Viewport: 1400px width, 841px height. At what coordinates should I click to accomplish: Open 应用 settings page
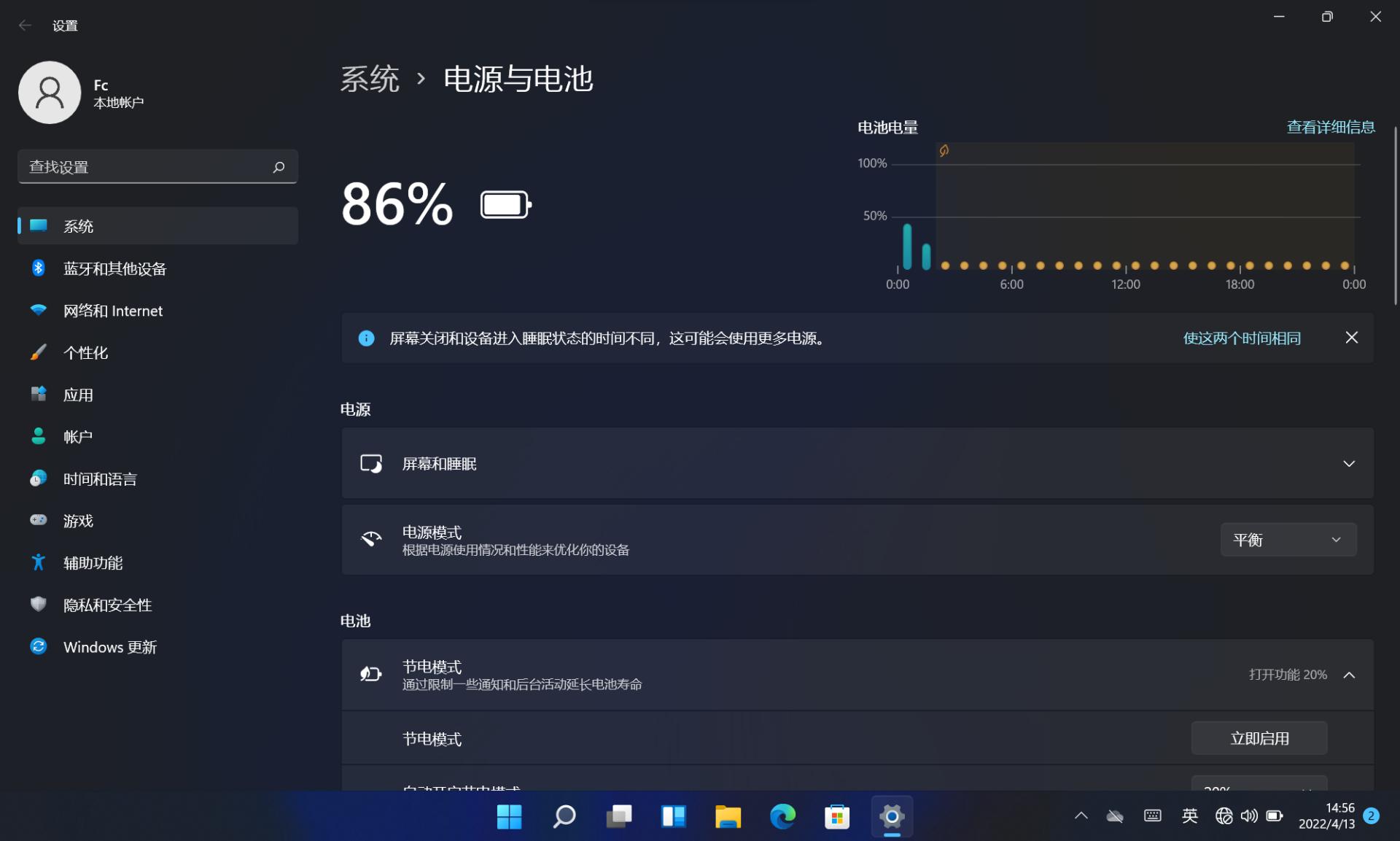tap(79, 395)
